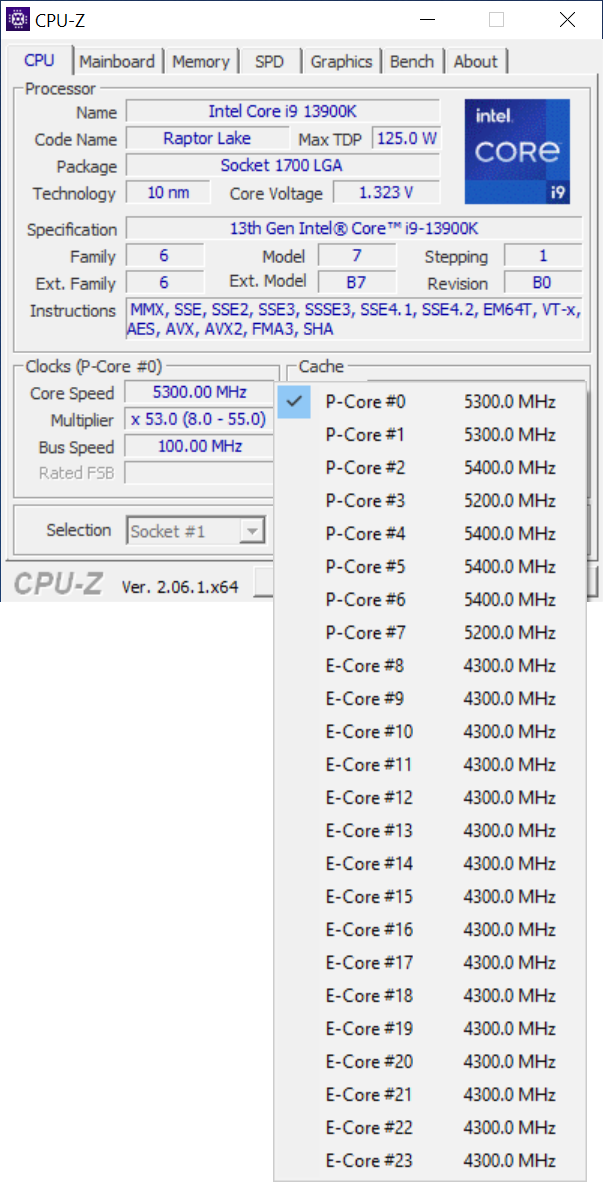Select E-Core #21 entry
Screen dimensions: 603x1182
tap(430, 1094)
